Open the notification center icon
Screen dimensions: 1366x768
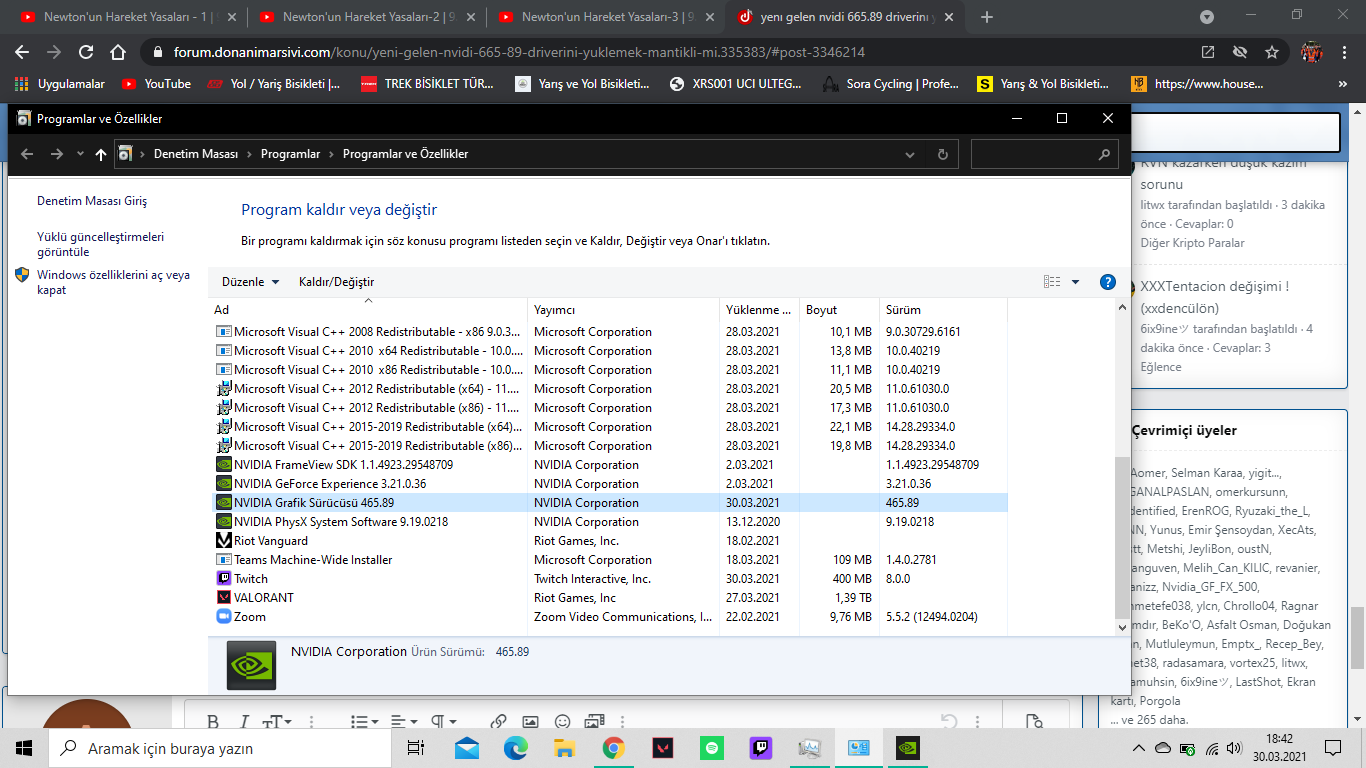(x=1333, y=748)
